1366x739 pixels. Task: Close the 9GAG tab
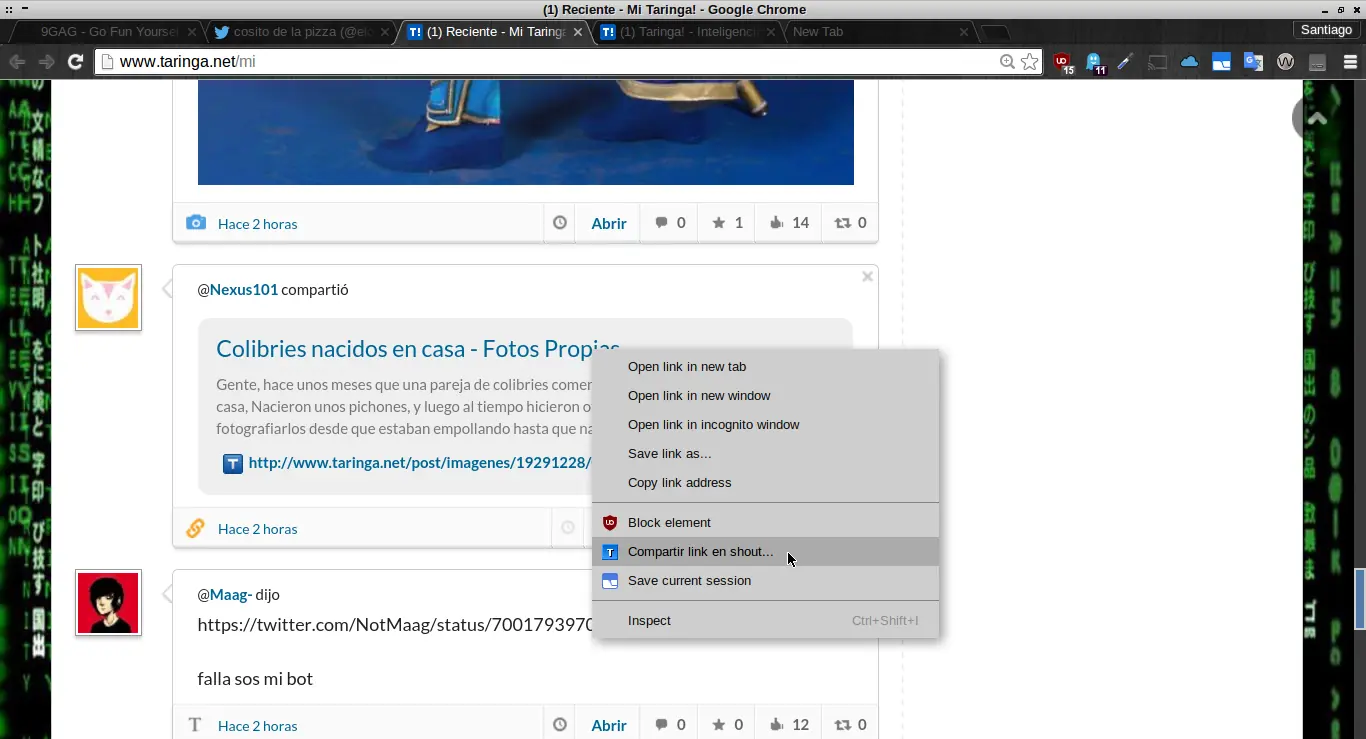tap(191, 32)
